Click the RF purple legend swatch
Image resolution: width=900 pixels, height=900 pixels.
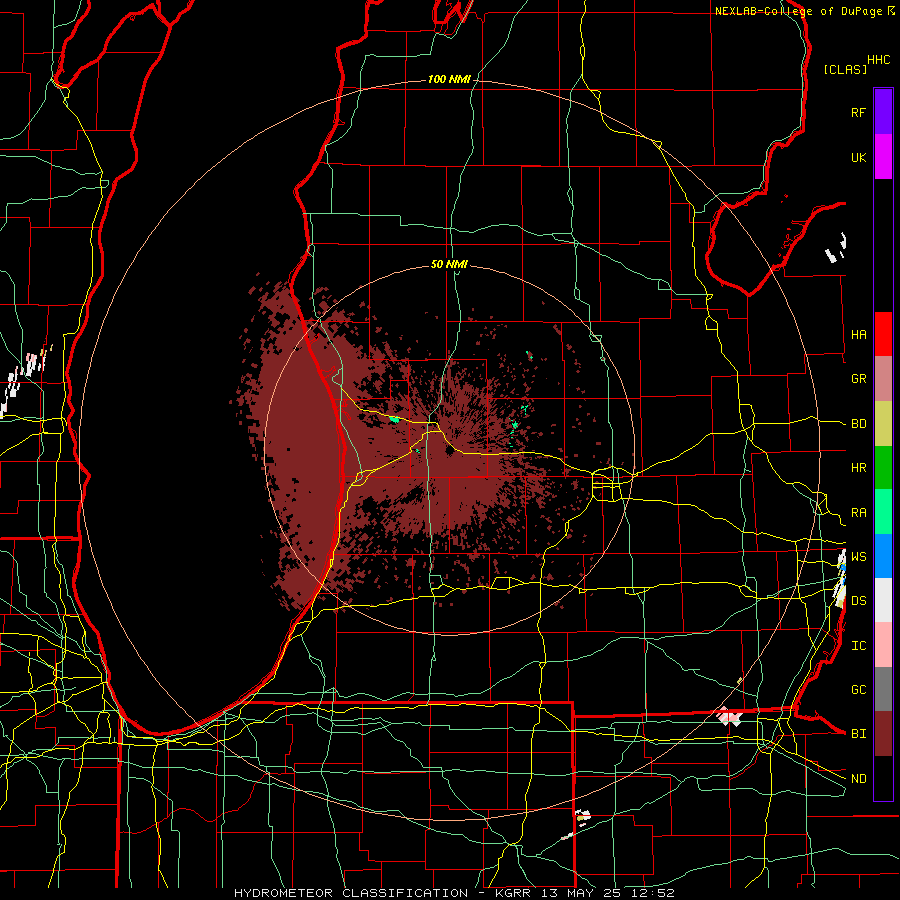883,112
